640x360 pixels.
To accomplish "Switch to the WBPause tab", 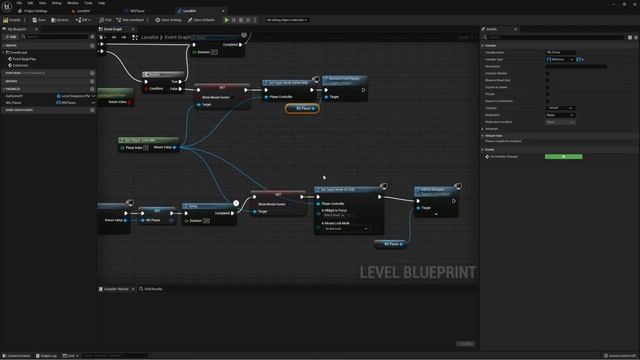I will click(135, 11).
